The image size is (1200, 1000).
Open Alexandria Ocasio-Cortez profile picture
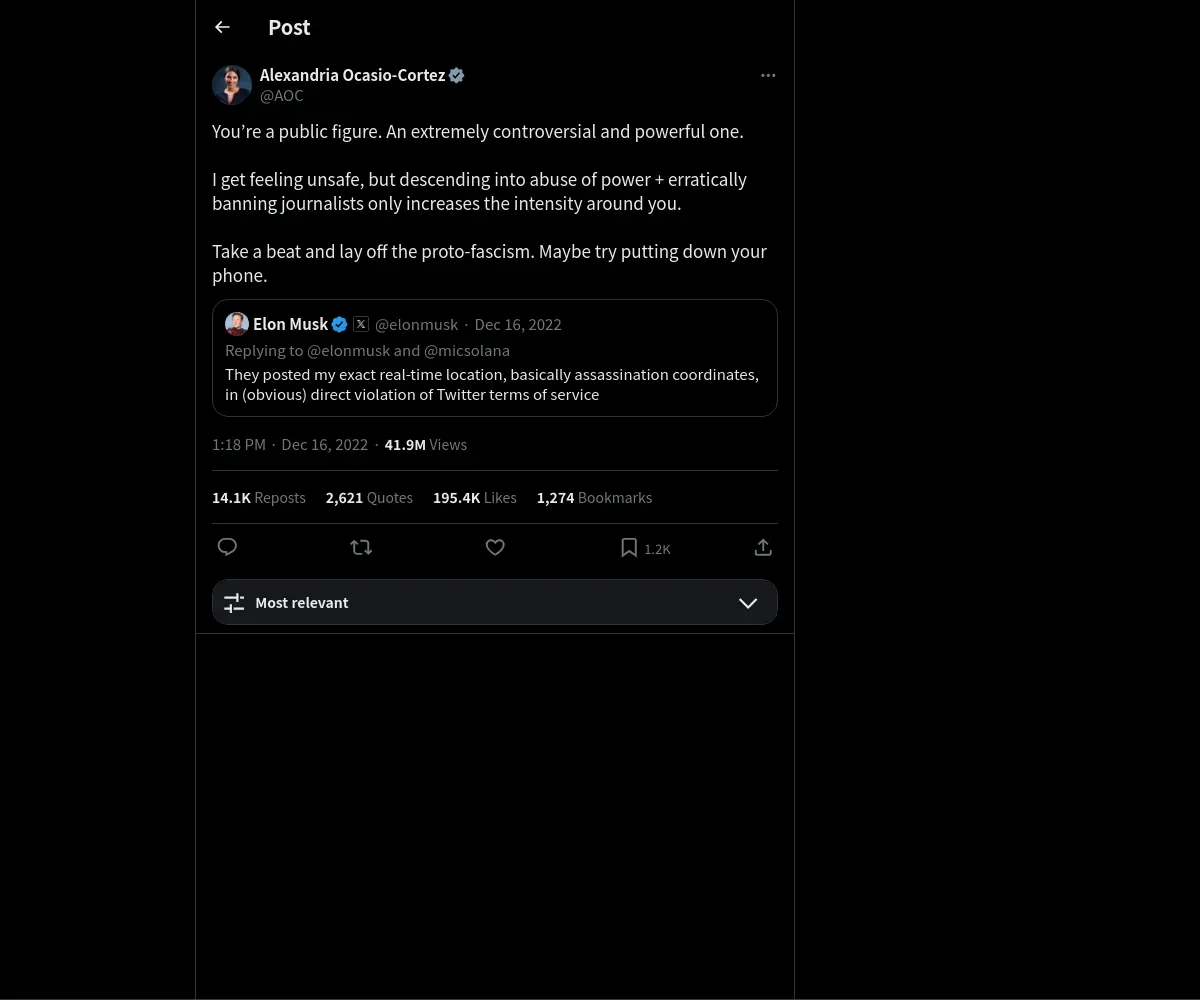point(232,85)
